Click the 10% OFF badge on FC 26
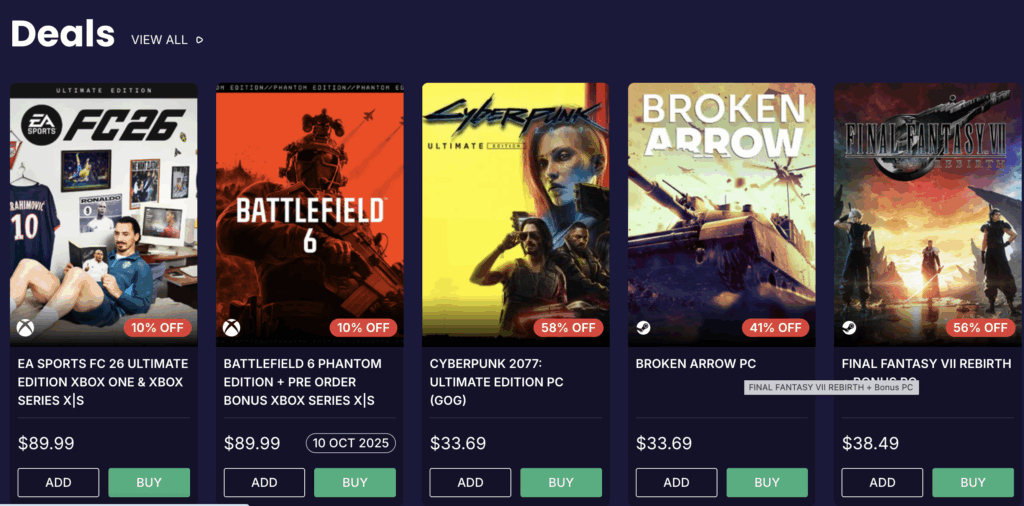This screenshot has width=1024, height=506. click(x=157, y=328)
